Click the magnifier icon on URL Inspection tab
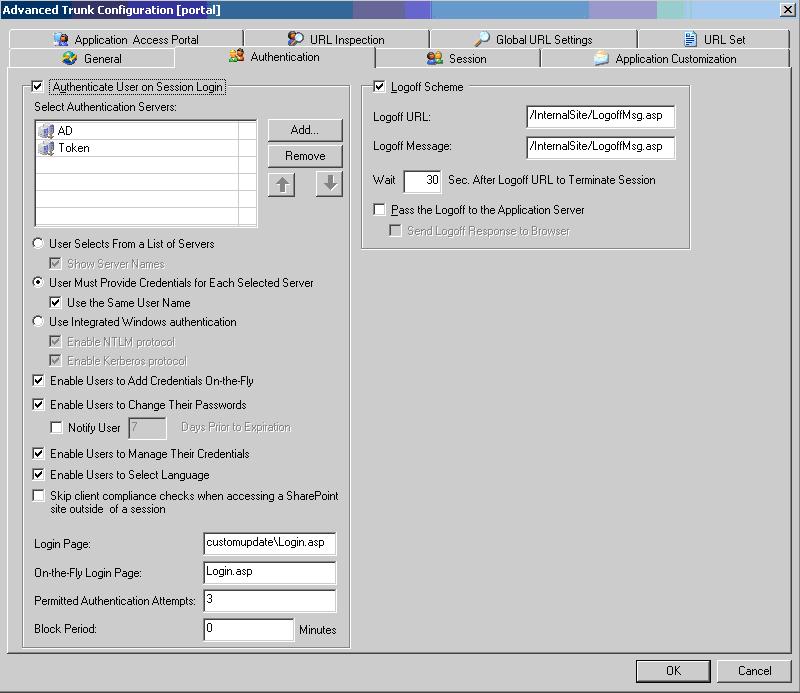This screenshot has width=800, height=693. pos(295,38)
